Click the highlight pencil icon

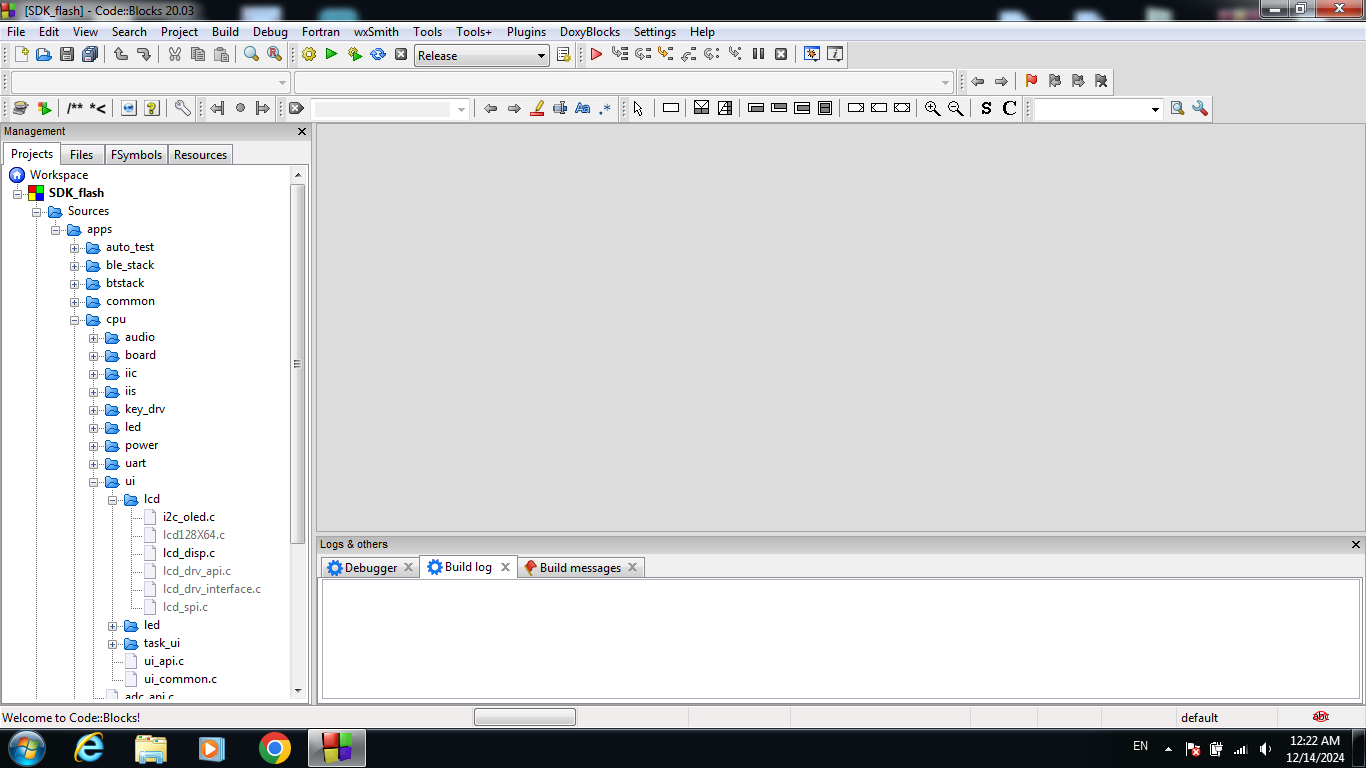(537, 108)
